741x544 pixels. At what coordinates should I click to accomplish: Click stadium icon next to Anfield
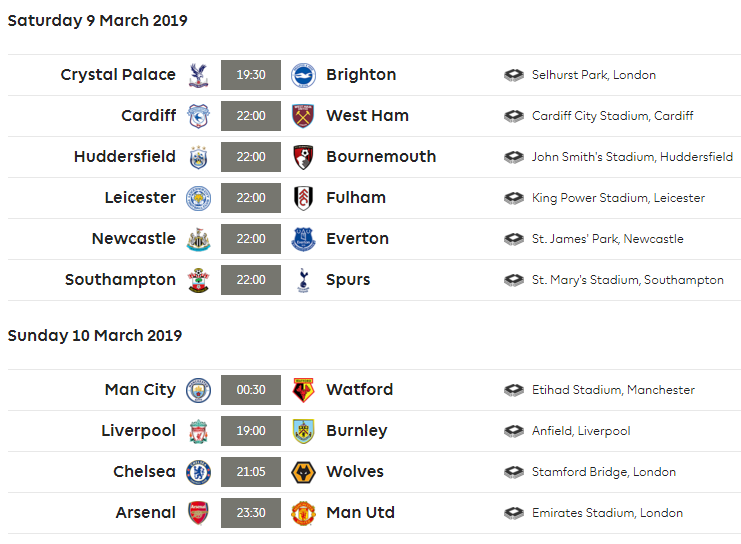(x=514, y=431)
